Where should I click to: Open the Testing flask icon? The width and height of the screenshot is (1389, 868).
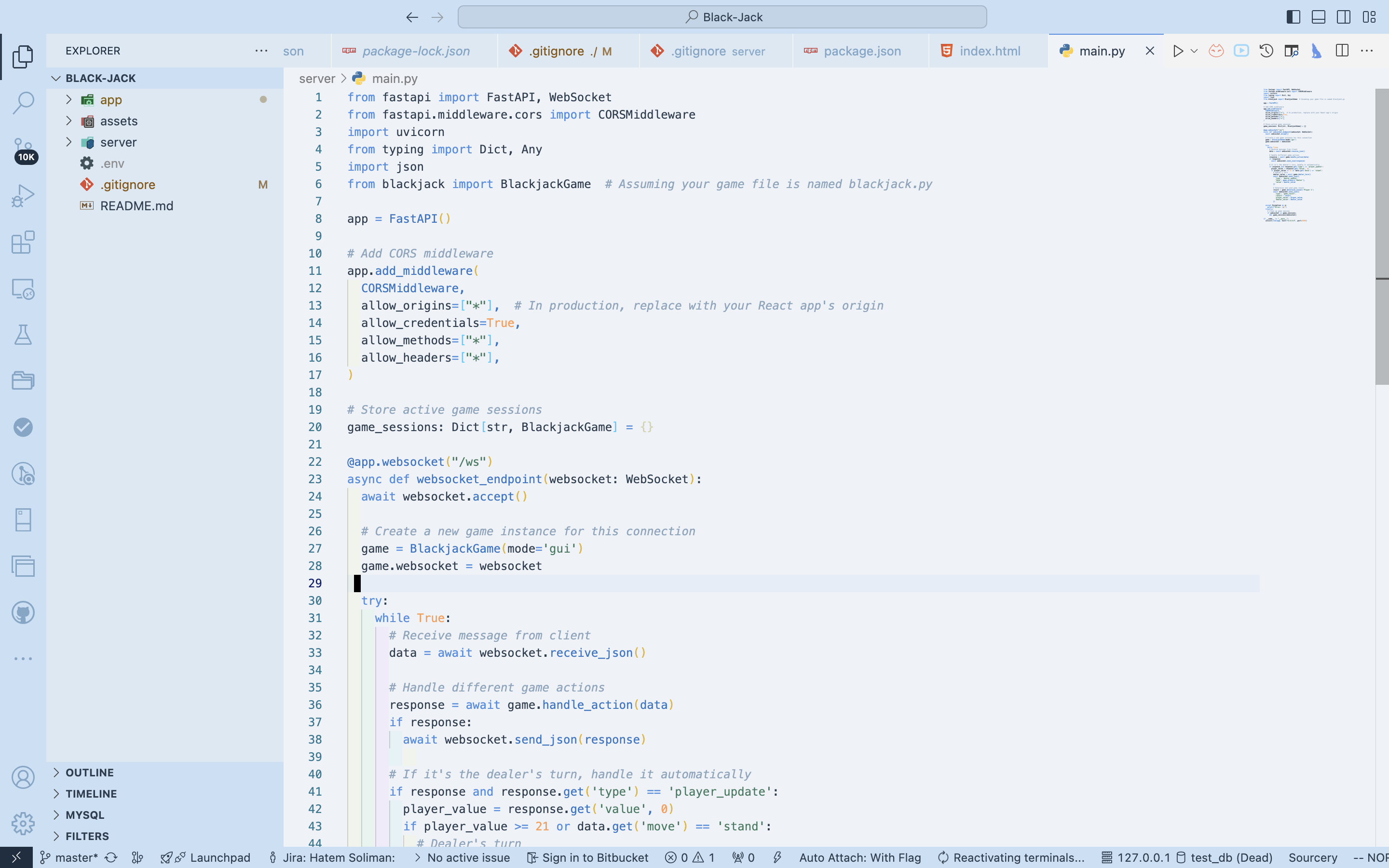[x=23, y=335]
